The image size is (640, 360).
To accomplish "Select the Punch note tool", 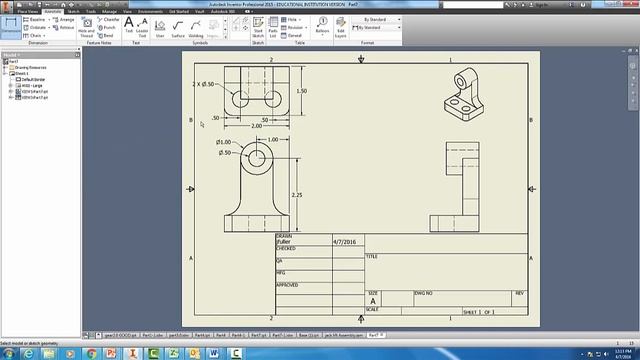I will tap(107, 28).
